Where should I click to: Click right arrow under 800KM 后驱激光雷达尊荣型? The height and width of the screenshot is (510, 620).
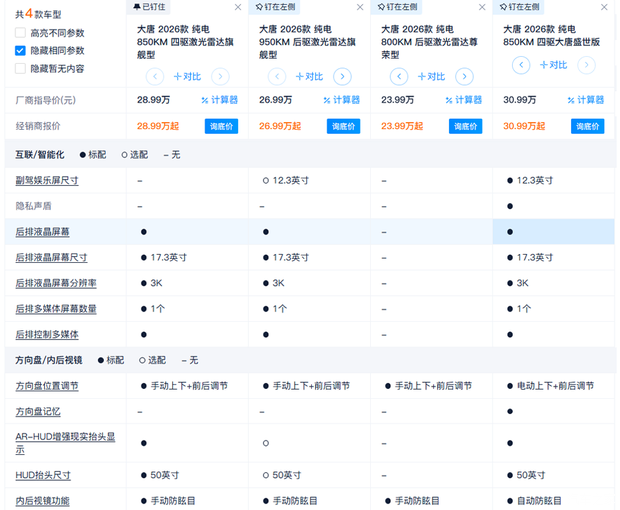[464, 76]
